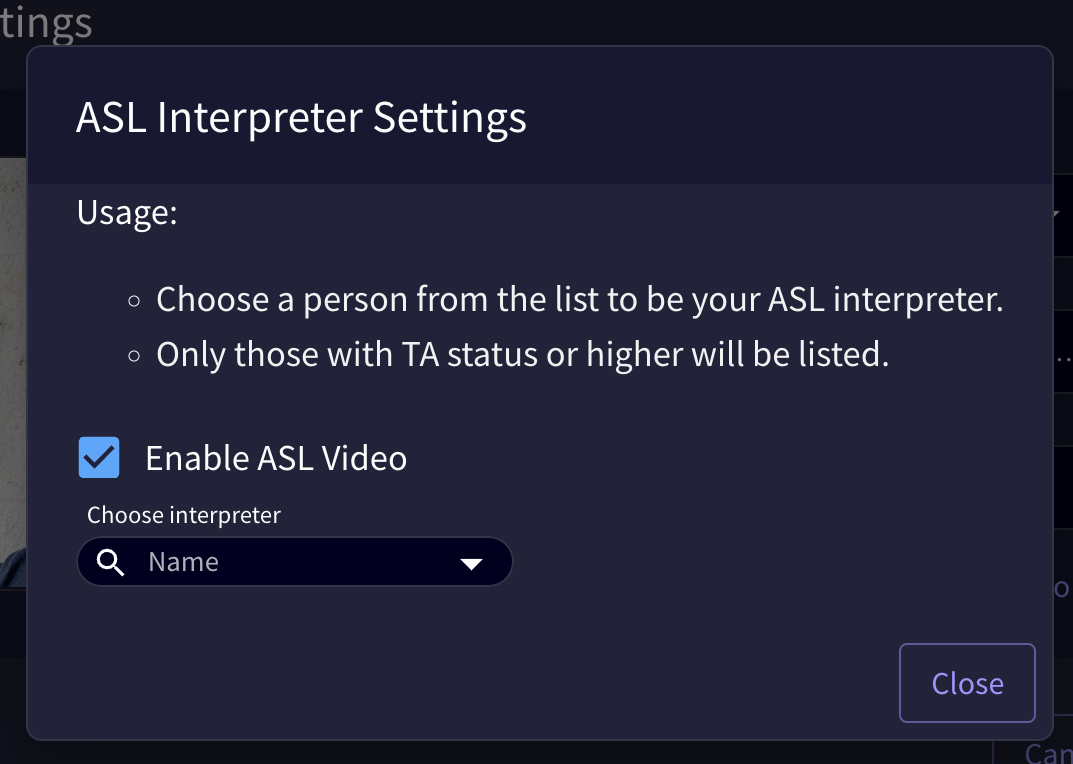
Task: Click the second usage bullet about TA status
Action: pos(523,354)
